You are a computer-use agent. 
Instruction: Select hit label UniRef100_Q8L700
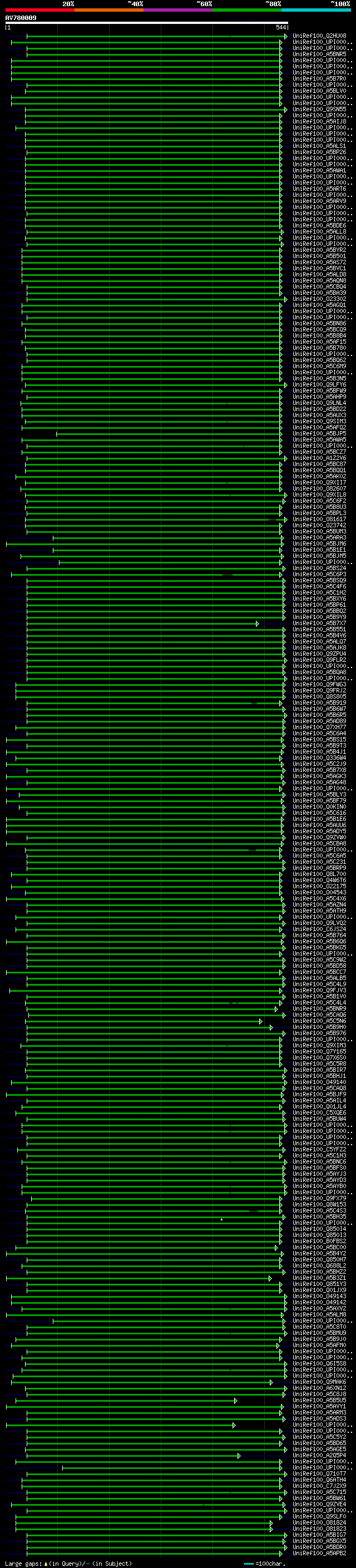pos(319,874)
